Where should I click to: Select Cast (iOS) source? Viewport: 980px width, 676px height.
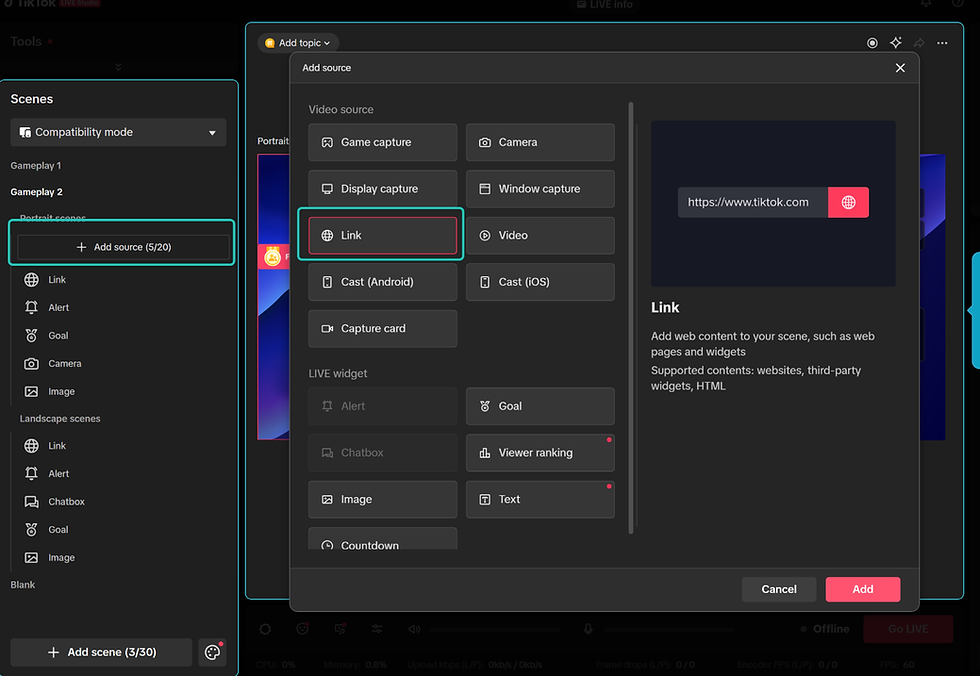pos(540,282)
